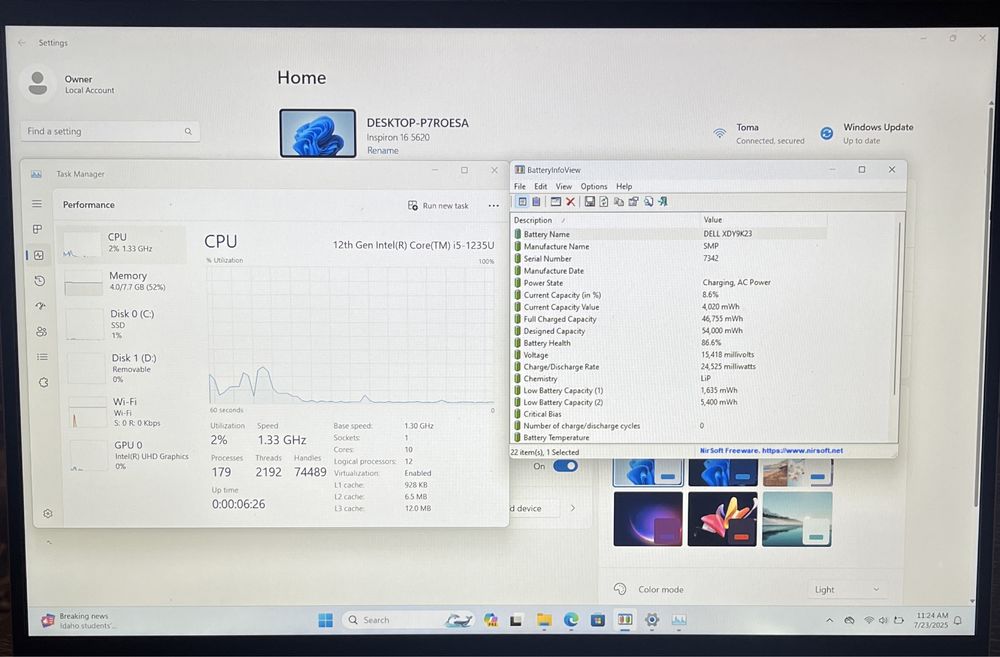Expand the device row chevron in Settings
1000x657 pixels.
573,508
